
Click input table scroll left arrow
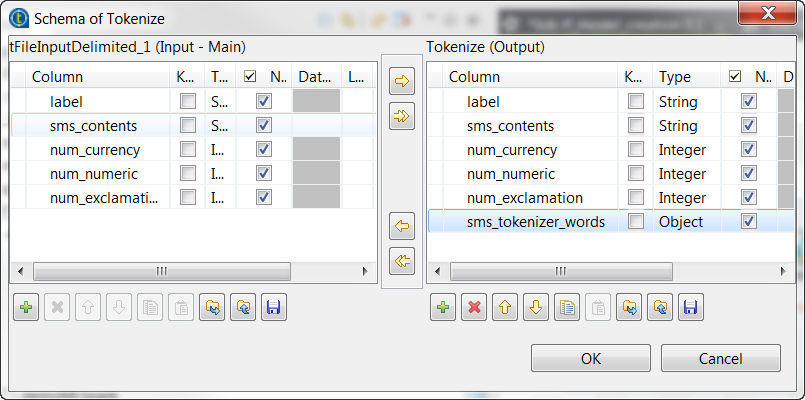pos(21,271)
